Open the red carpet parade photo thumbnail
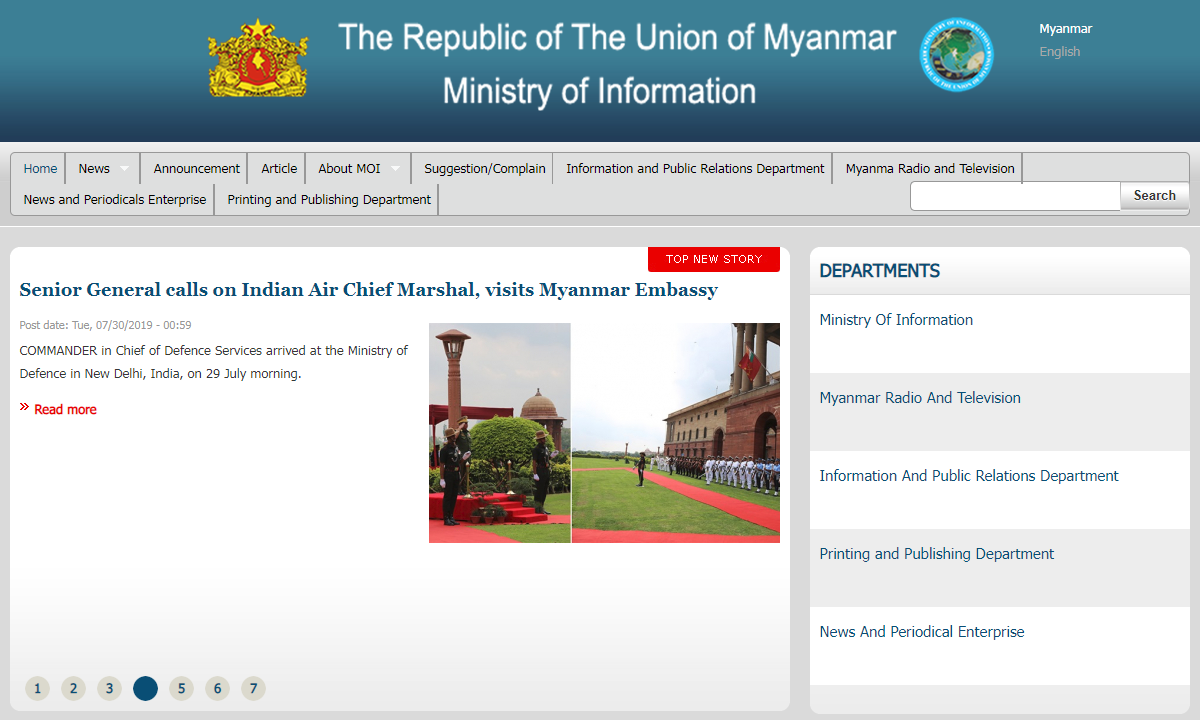Image resolution: width=1201 pixels, height=720 pixels. click(x=676, y=433)
